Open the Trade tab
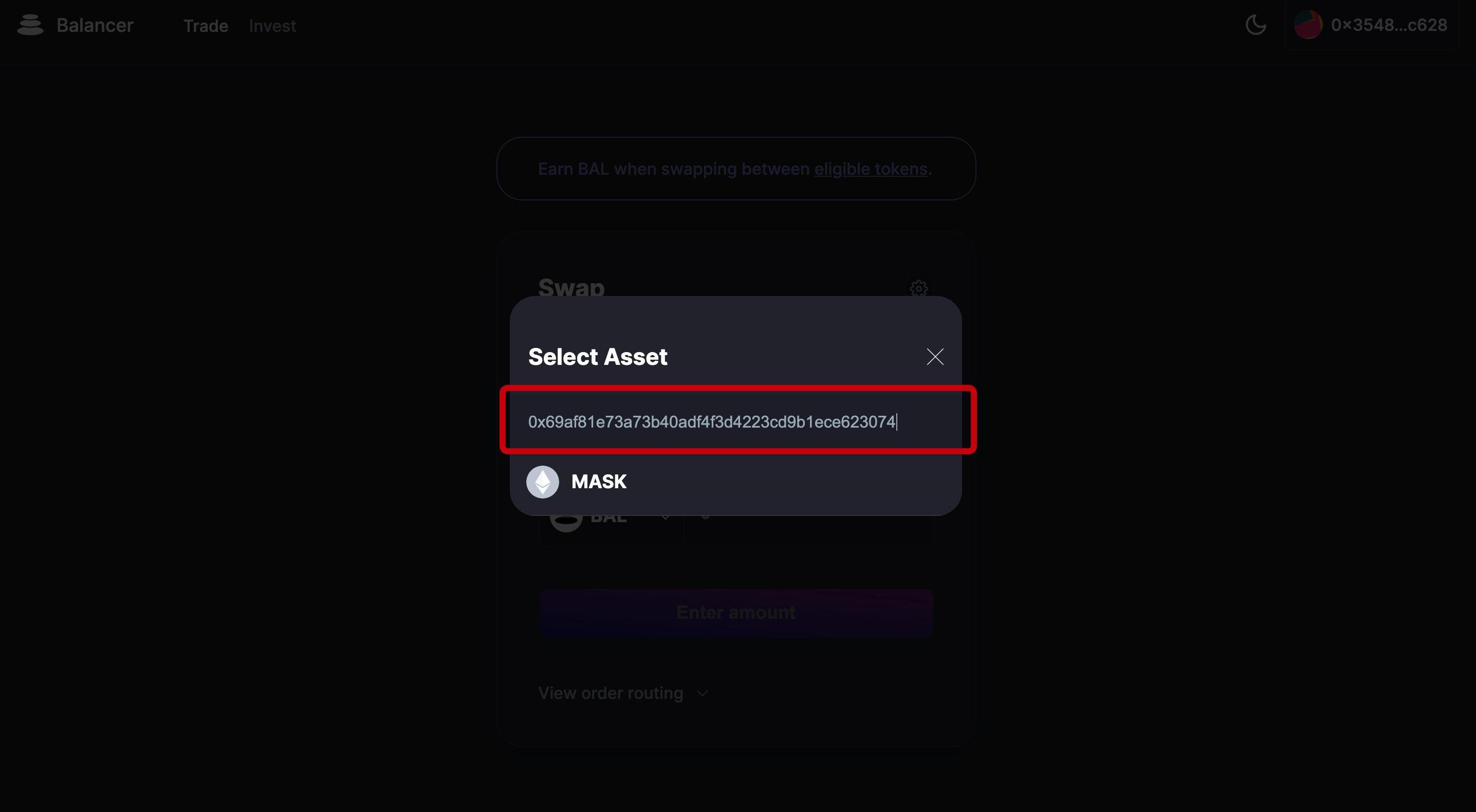 click(205, 26)
